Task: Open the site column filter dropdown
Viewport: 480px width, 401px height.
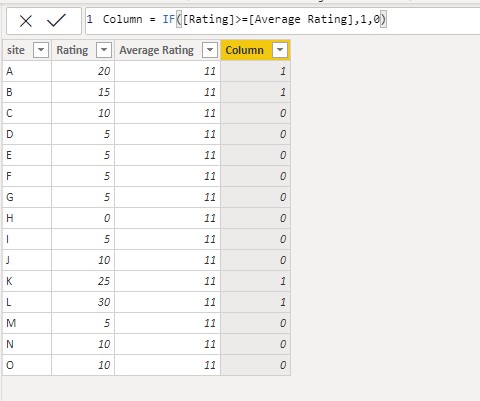Action: click(41, 50)
